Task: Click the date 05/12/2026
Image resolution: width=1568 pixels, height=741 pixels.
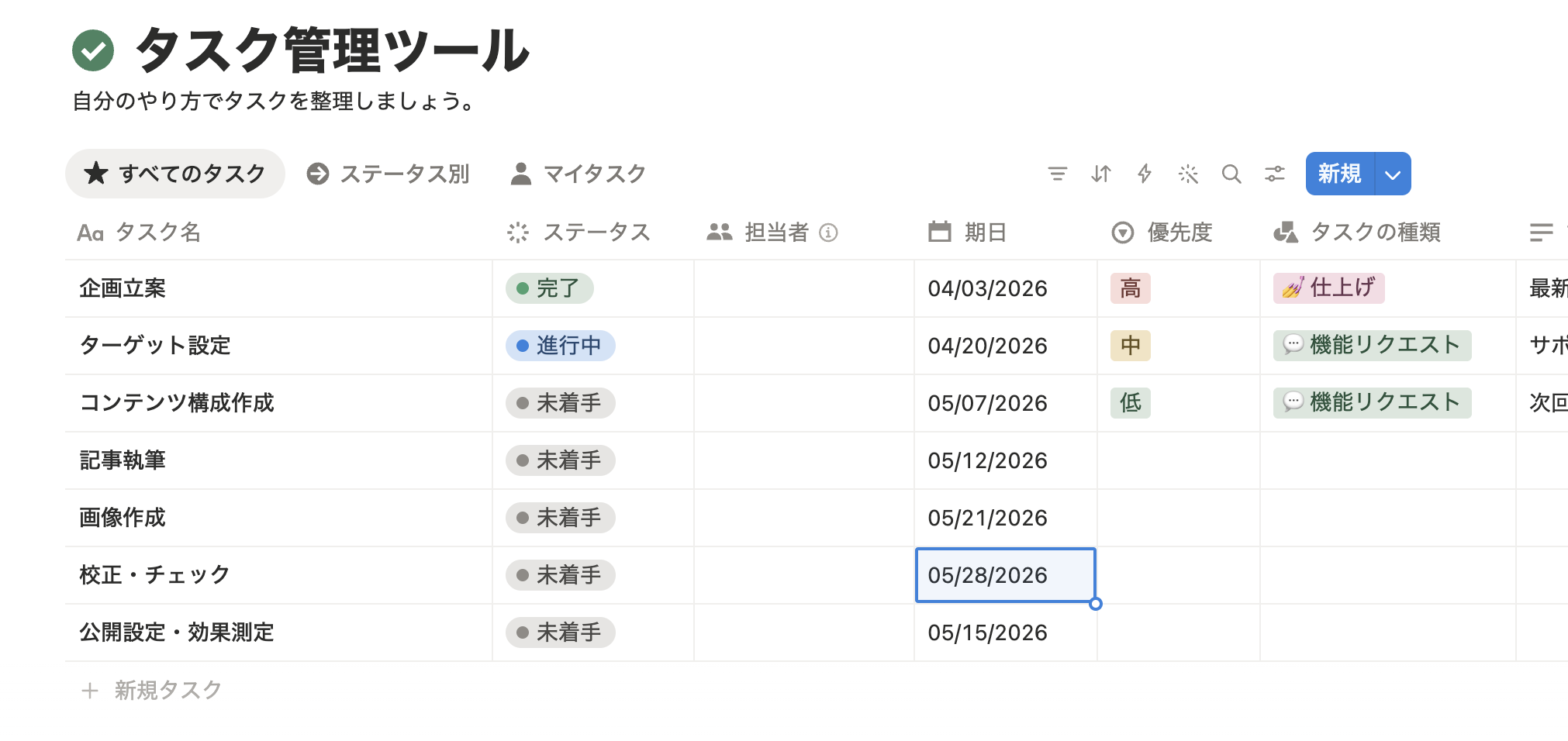Action: pyautogui.click(x=987, y=460)
